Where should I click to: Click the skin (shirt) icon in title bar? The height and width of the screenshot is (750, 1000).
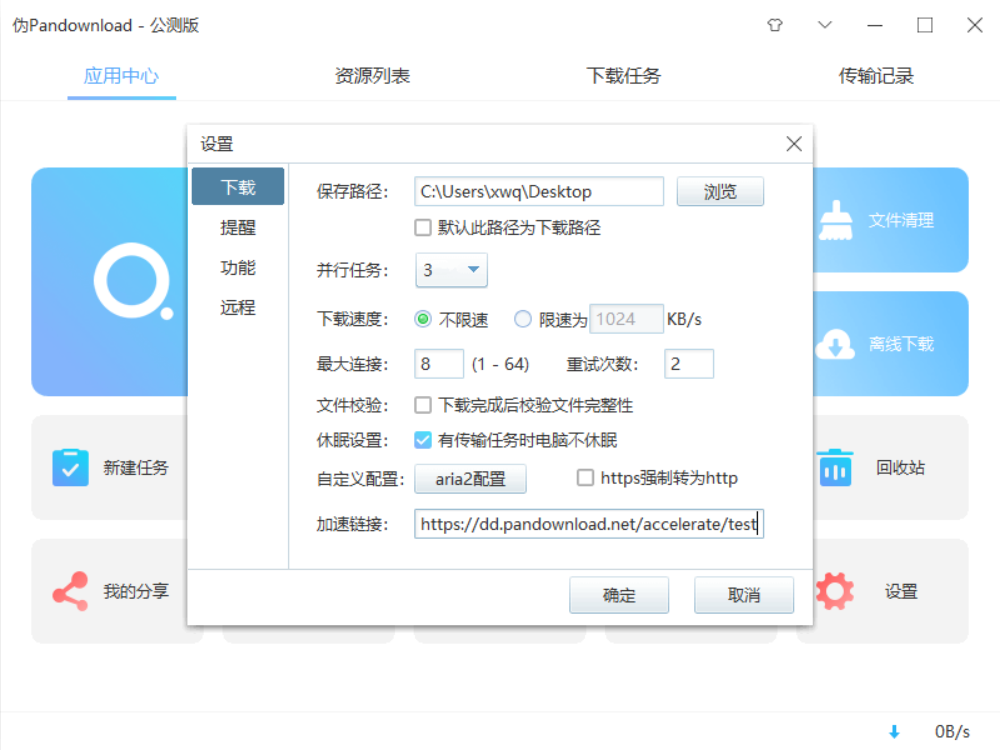click(775, 26)
